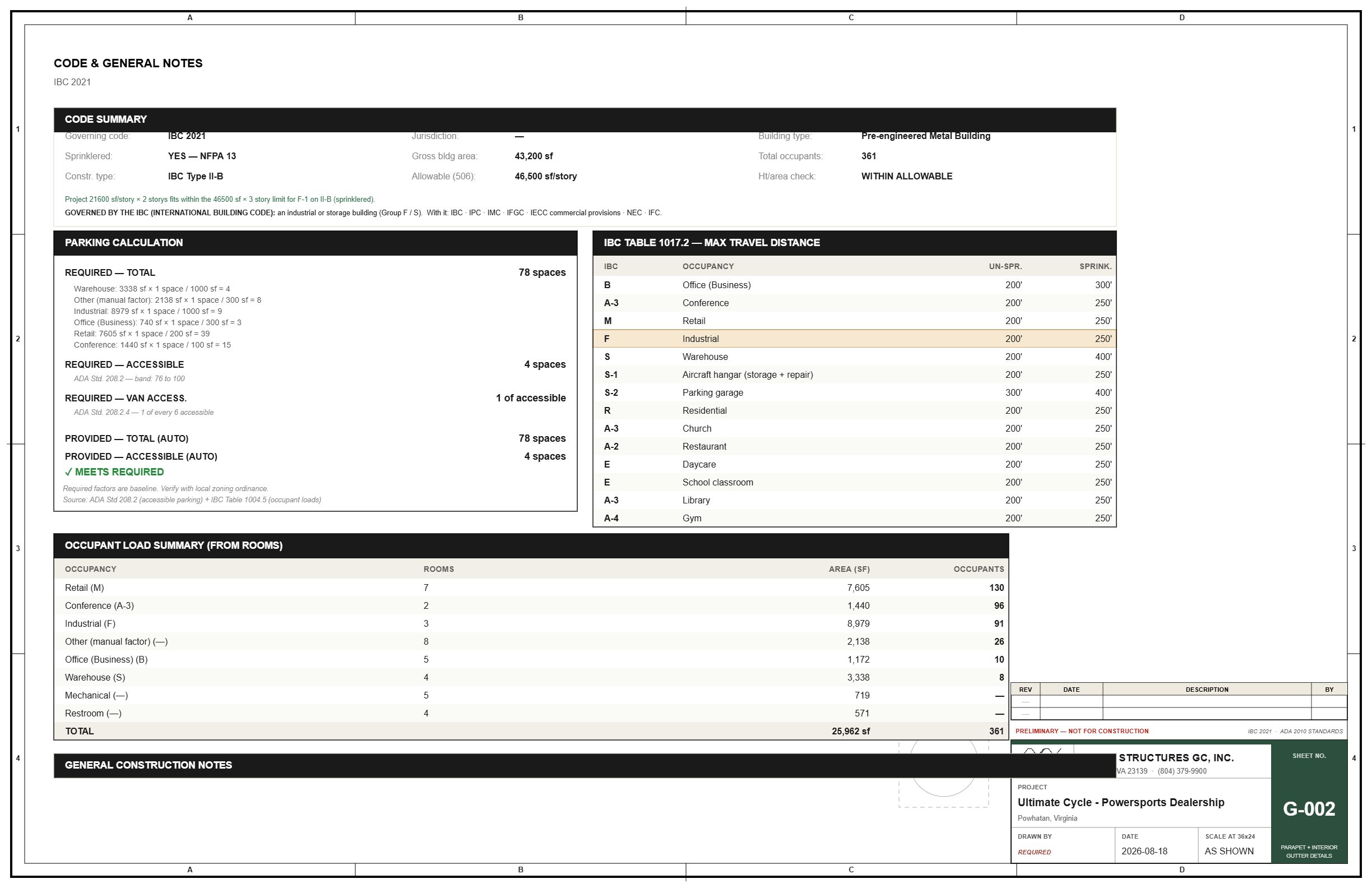Viewport: 1372px width, 888px height.
Task: Click the highlighted Industrial row in travel table
Action: (854, 339)
